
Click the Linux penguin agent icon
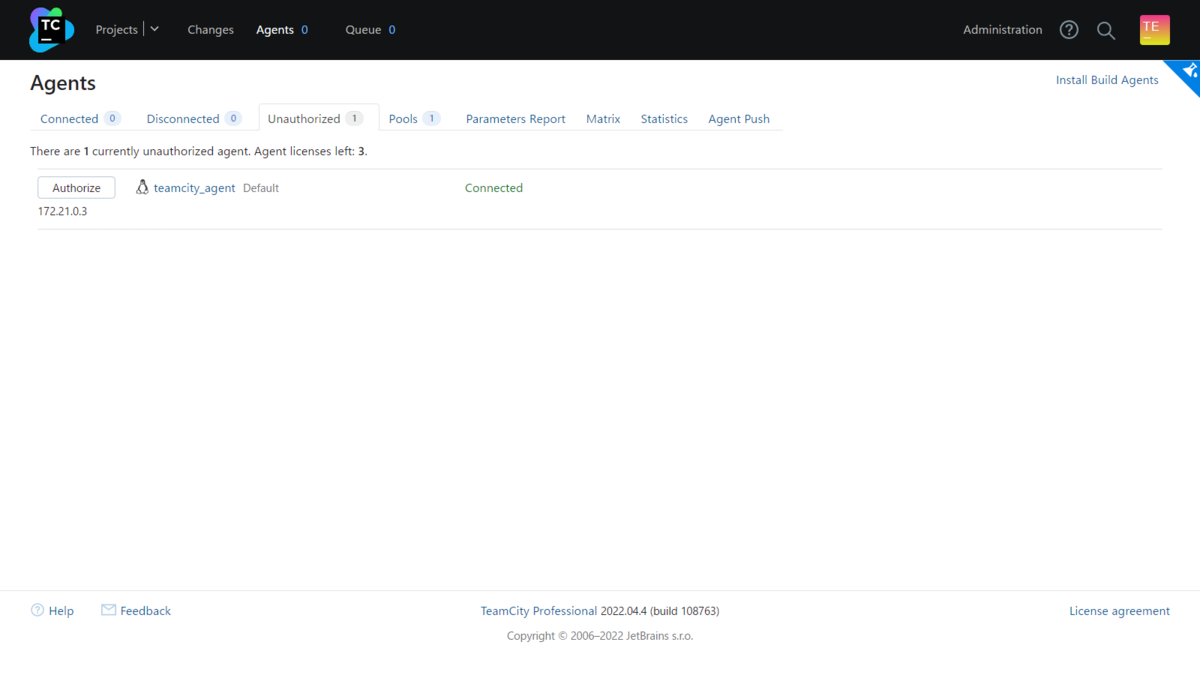[142, 188]
